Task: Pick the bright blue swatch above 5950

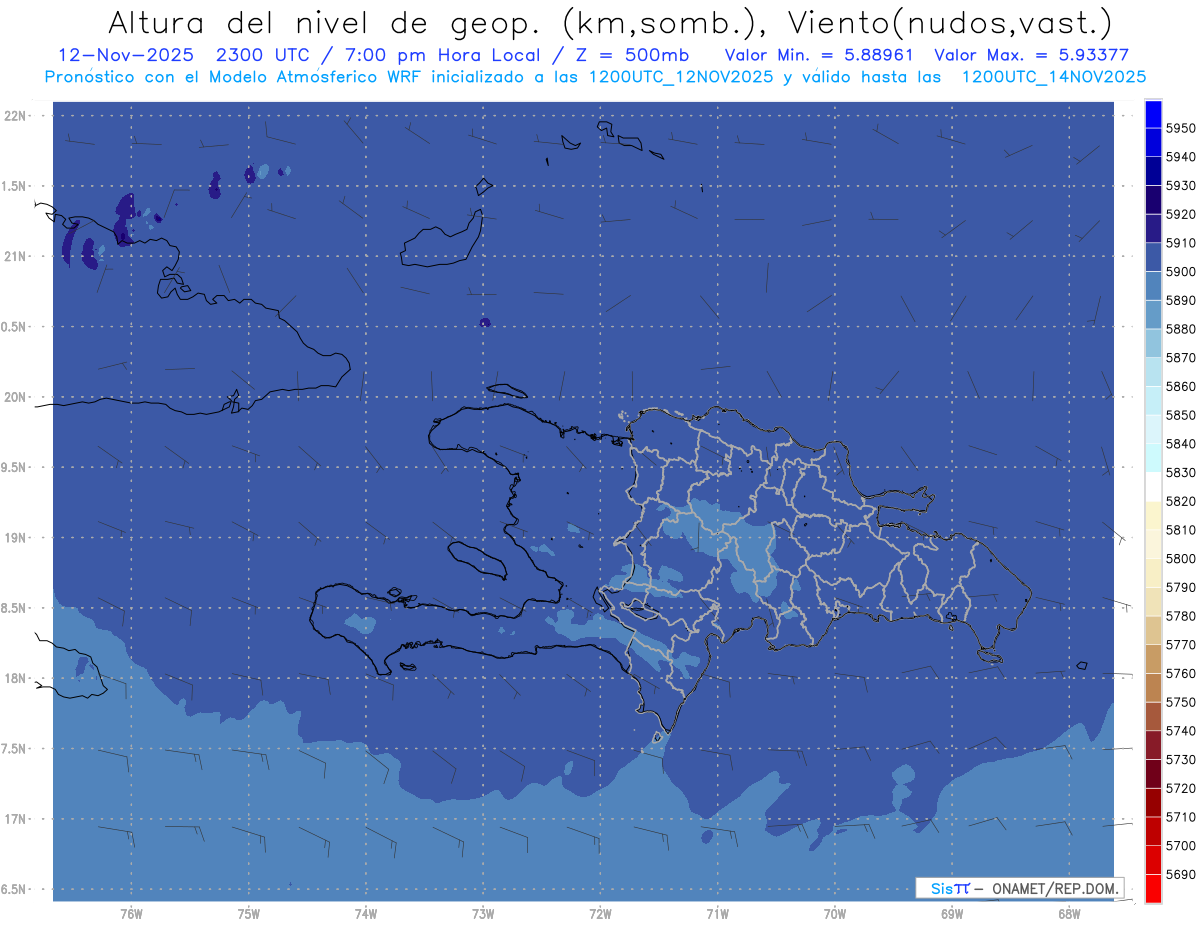Action: pyautogui.click(x=1153, y=114)
